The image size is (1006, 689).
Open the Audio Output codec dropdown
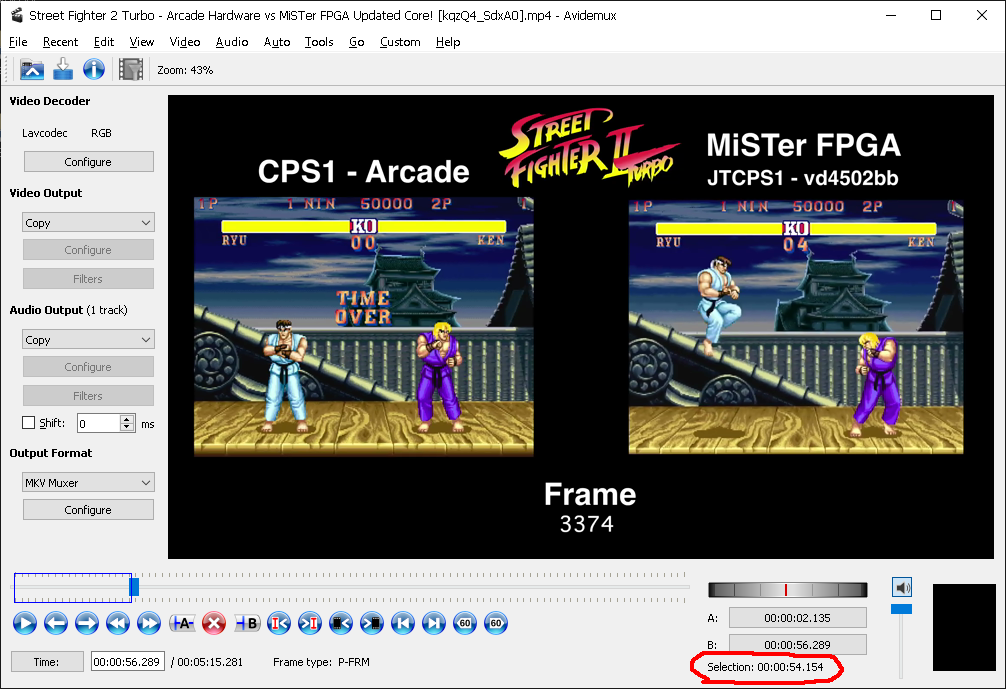[89, 339]
